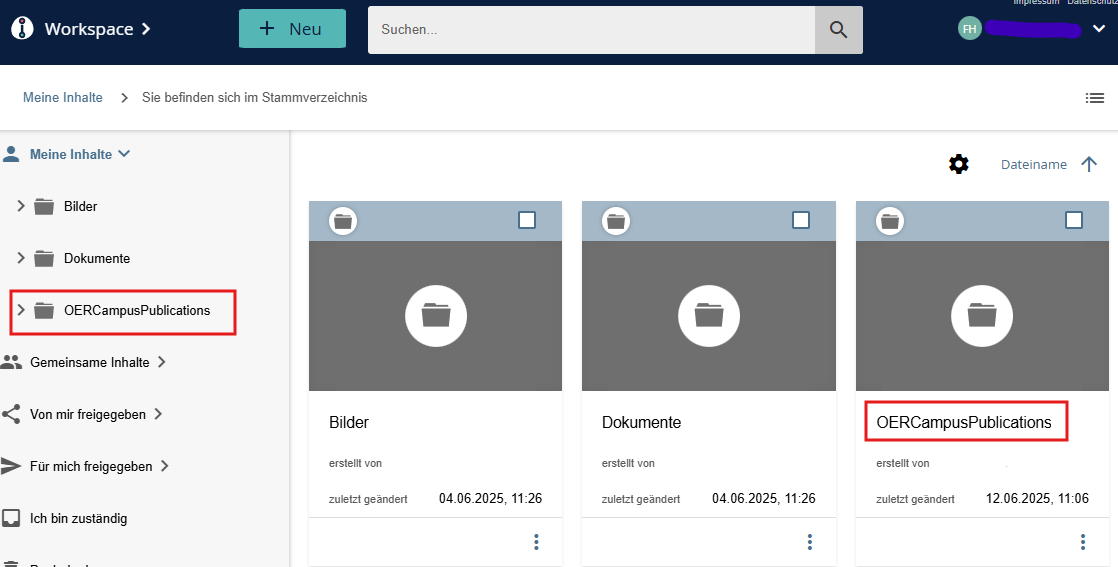The height and width of the screenshot is (567, 1118).
Task: Click into the Suchen search field
Action: [x=590, y=30]
